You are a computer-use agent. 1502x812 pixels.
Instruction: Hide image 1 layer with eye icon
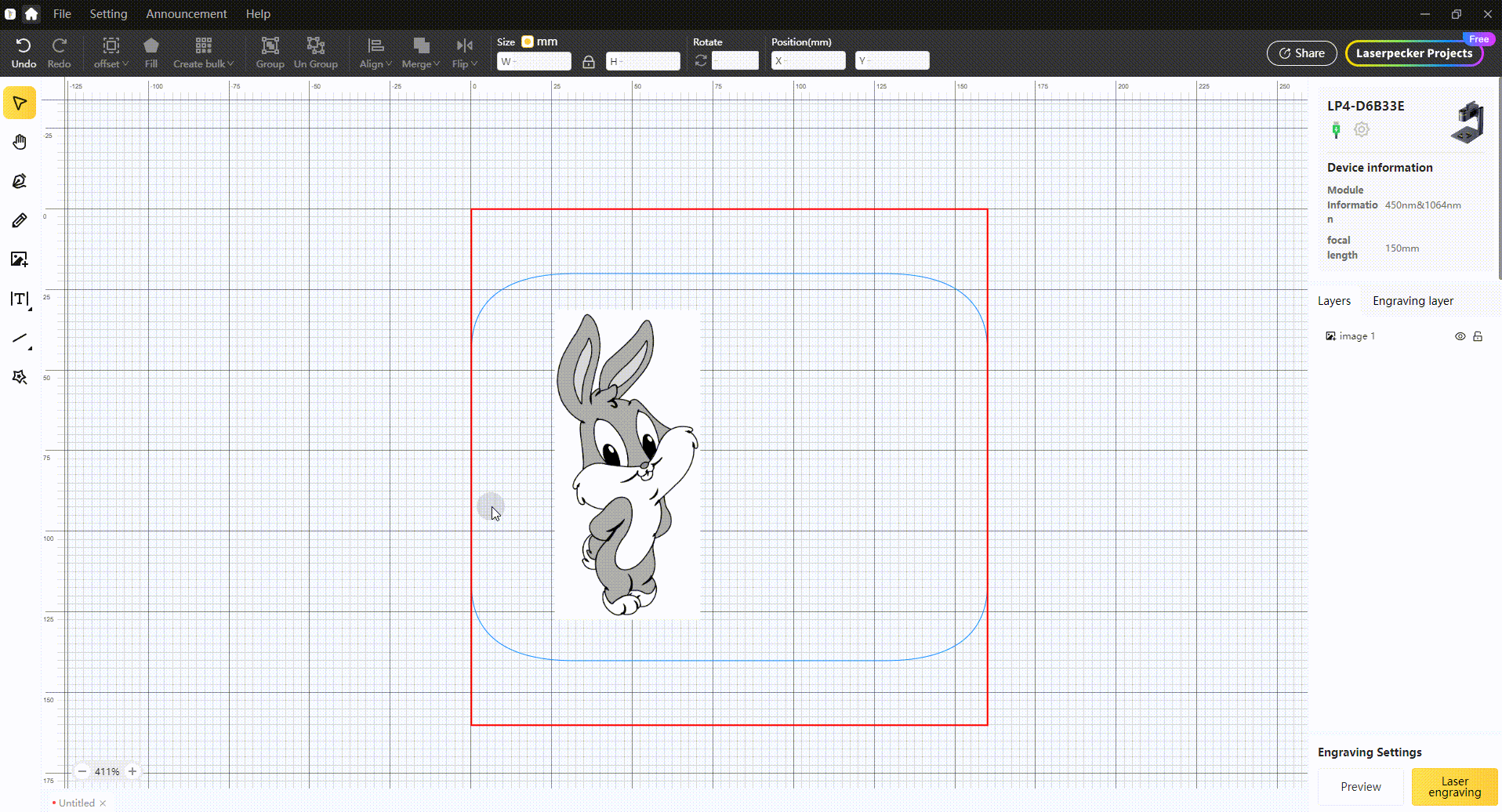click(1460, 336)
